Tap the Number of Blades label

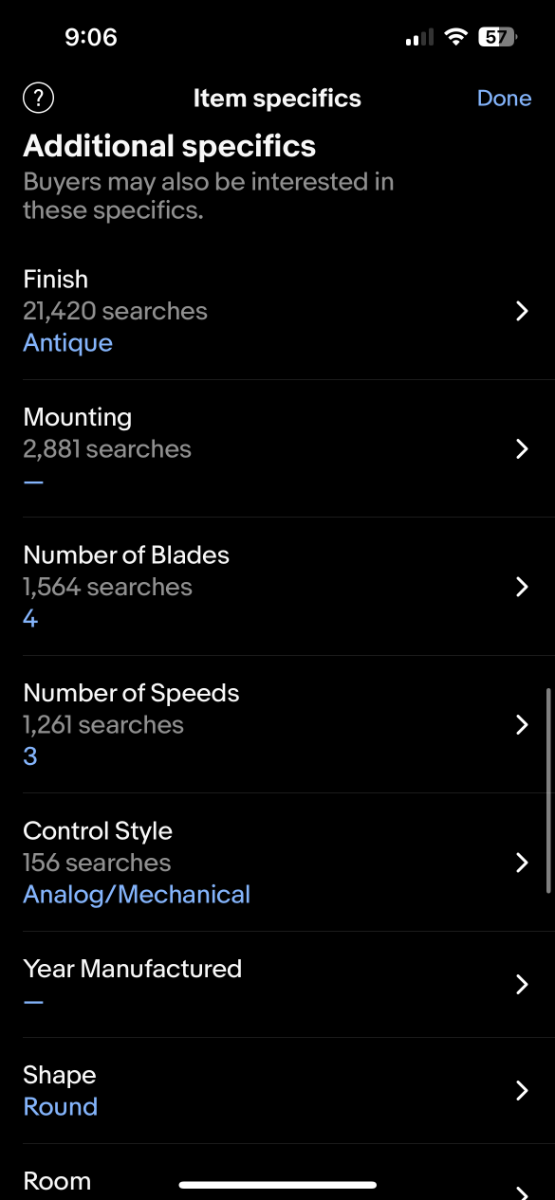126,555
